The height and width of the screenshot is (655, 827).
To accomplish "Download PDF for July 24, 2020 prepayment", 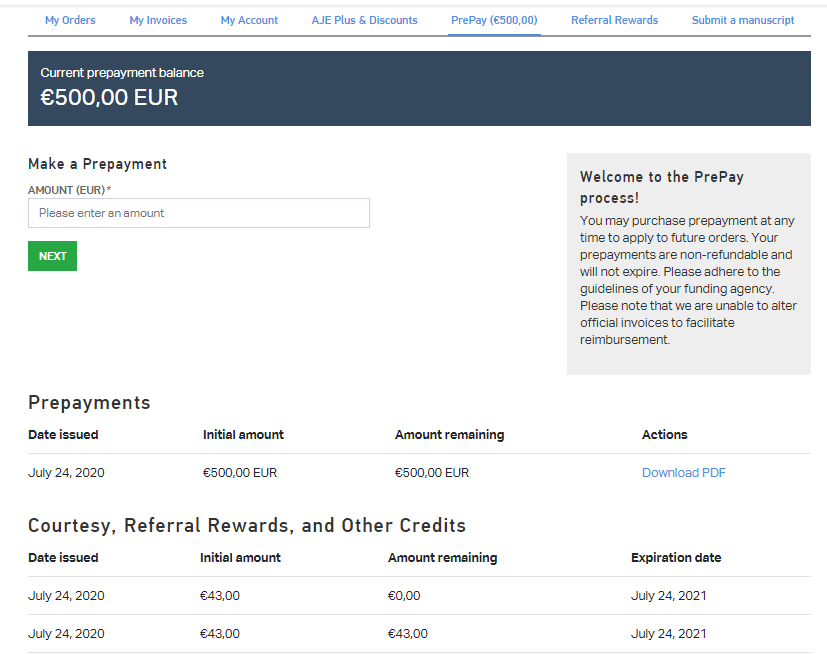I will click(684, 473).
